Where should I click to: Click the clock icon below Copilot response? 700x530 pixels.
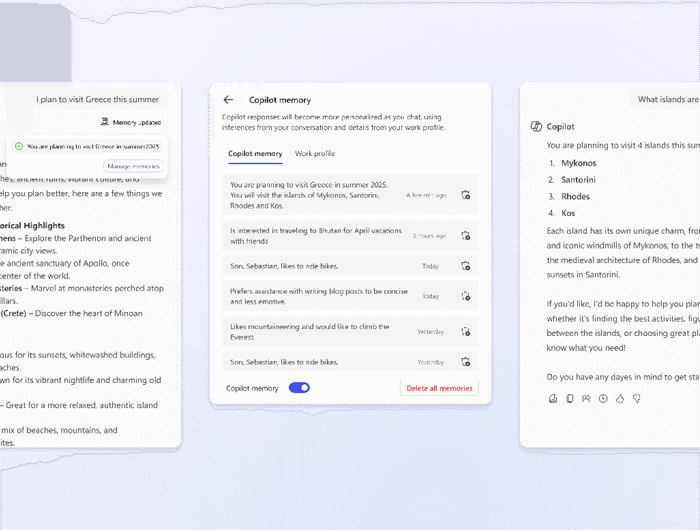[603, 398]
